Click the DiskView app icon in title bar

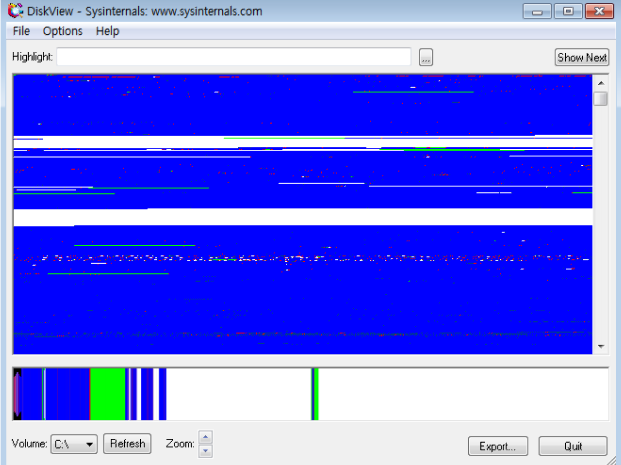point(15,11)
